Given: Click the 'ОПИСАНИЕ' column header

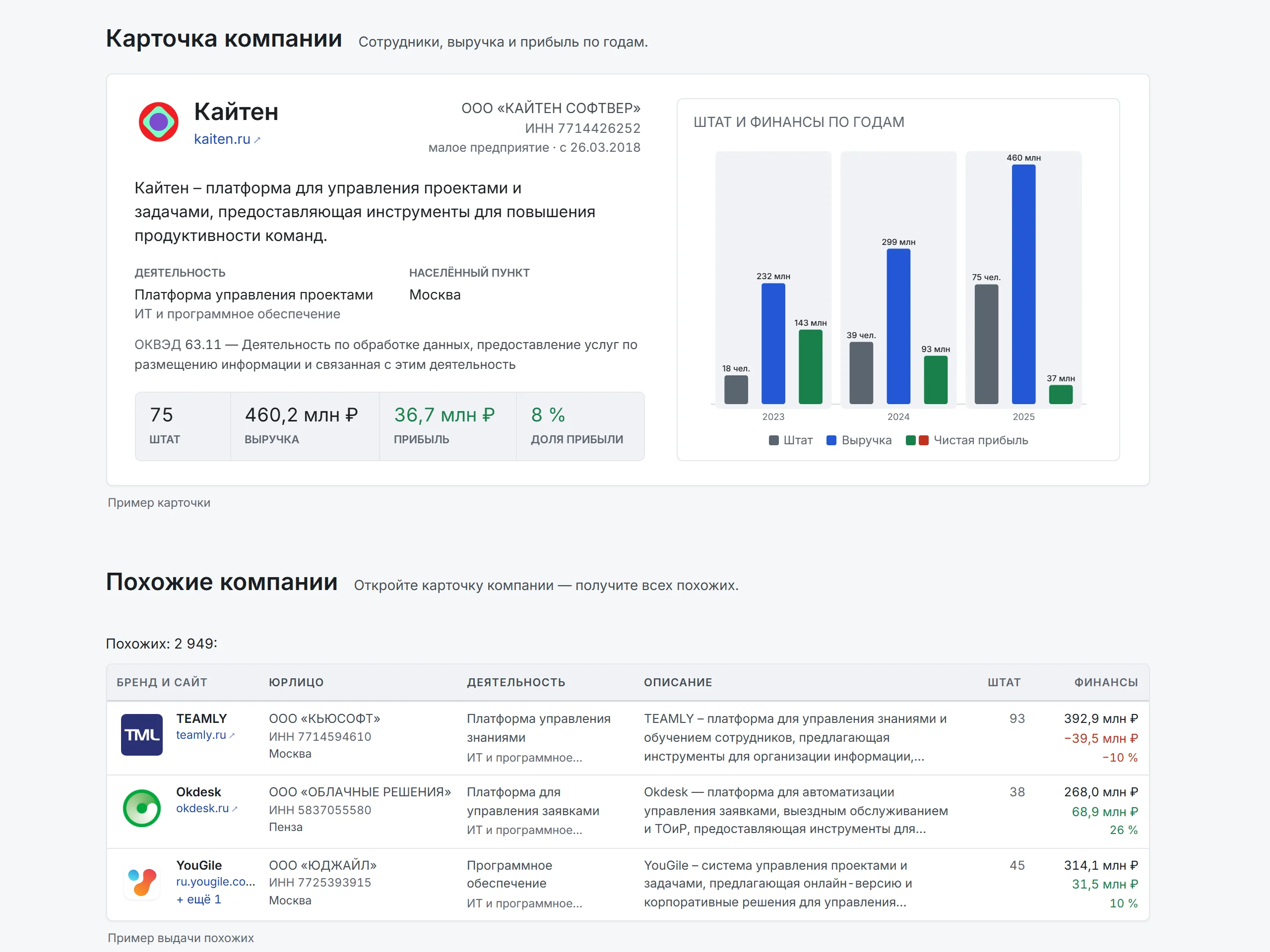Looking at the screenshot, I should pyautogui.click(x=678, y=682).
